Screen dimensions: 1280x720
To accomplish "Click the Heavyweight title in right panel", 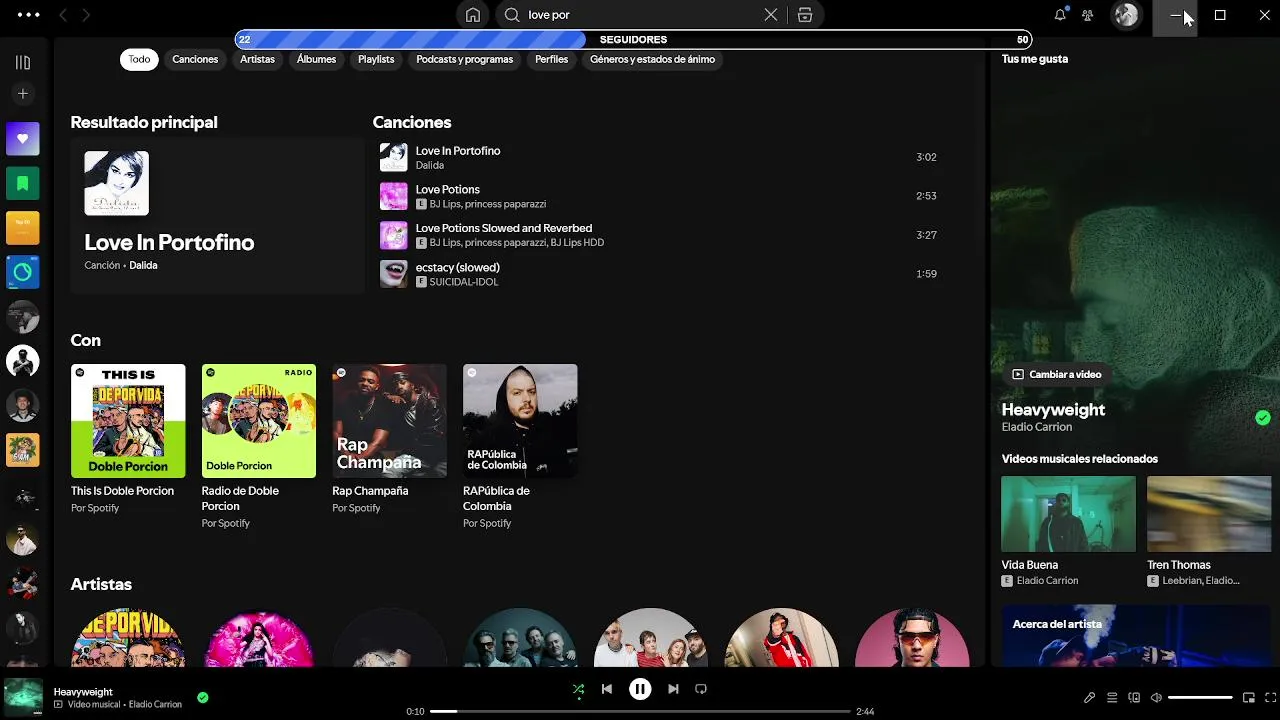I will point(1053,410).
